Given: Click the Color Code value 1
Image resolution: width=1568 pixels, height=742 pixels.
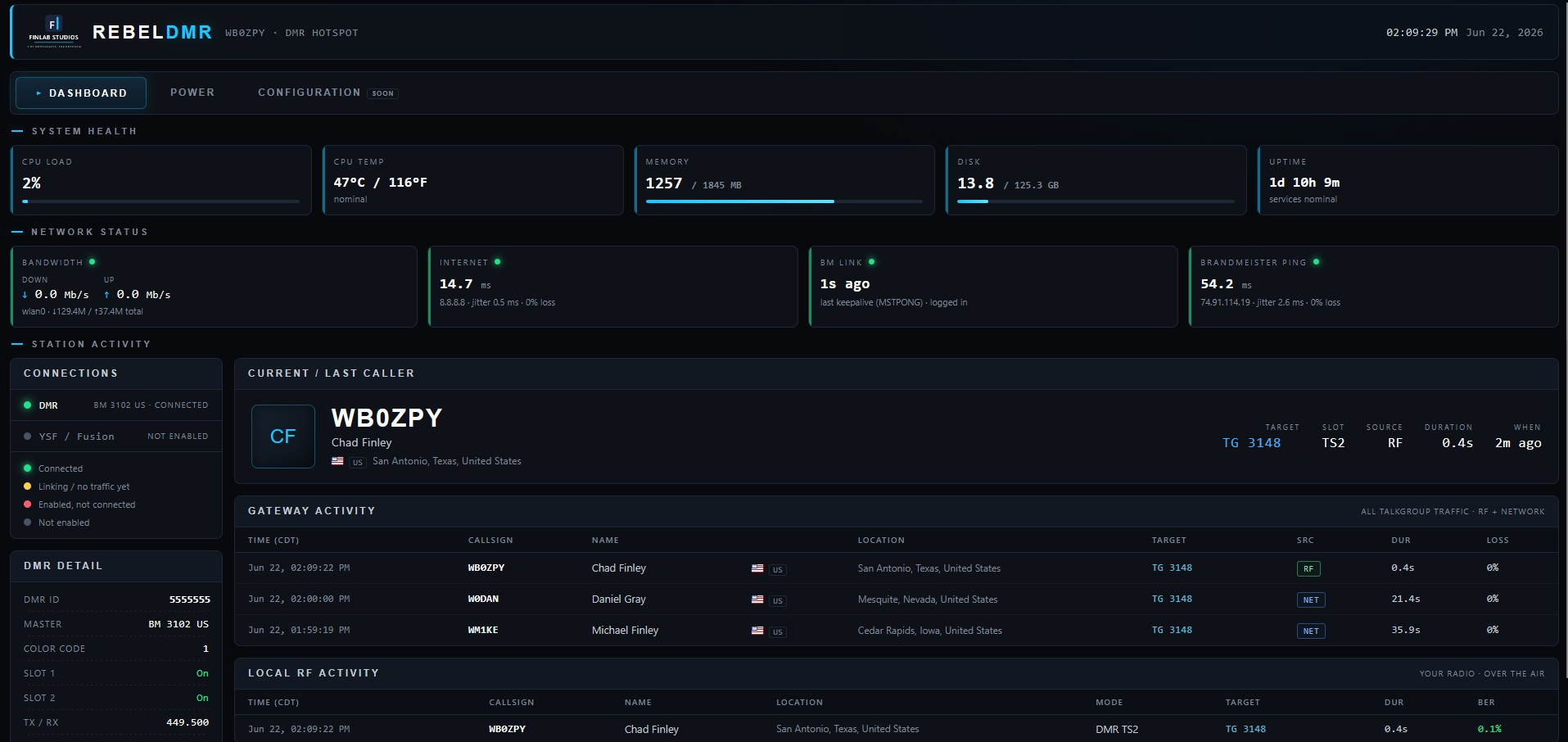Looking at the screenshot, I should (206, 649).
